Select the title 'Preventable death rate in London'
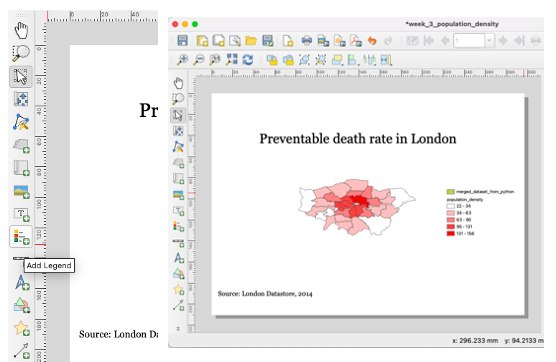Viewport: 556px width, 362px height. coord(358,139)
